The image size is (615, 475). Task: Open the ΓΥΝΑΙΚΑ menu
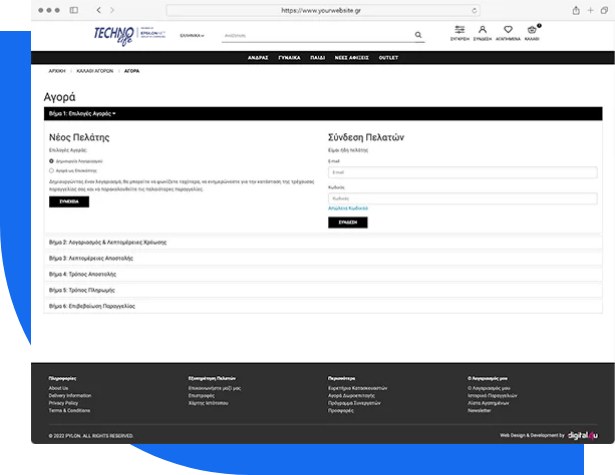click(x=289, y=58)
